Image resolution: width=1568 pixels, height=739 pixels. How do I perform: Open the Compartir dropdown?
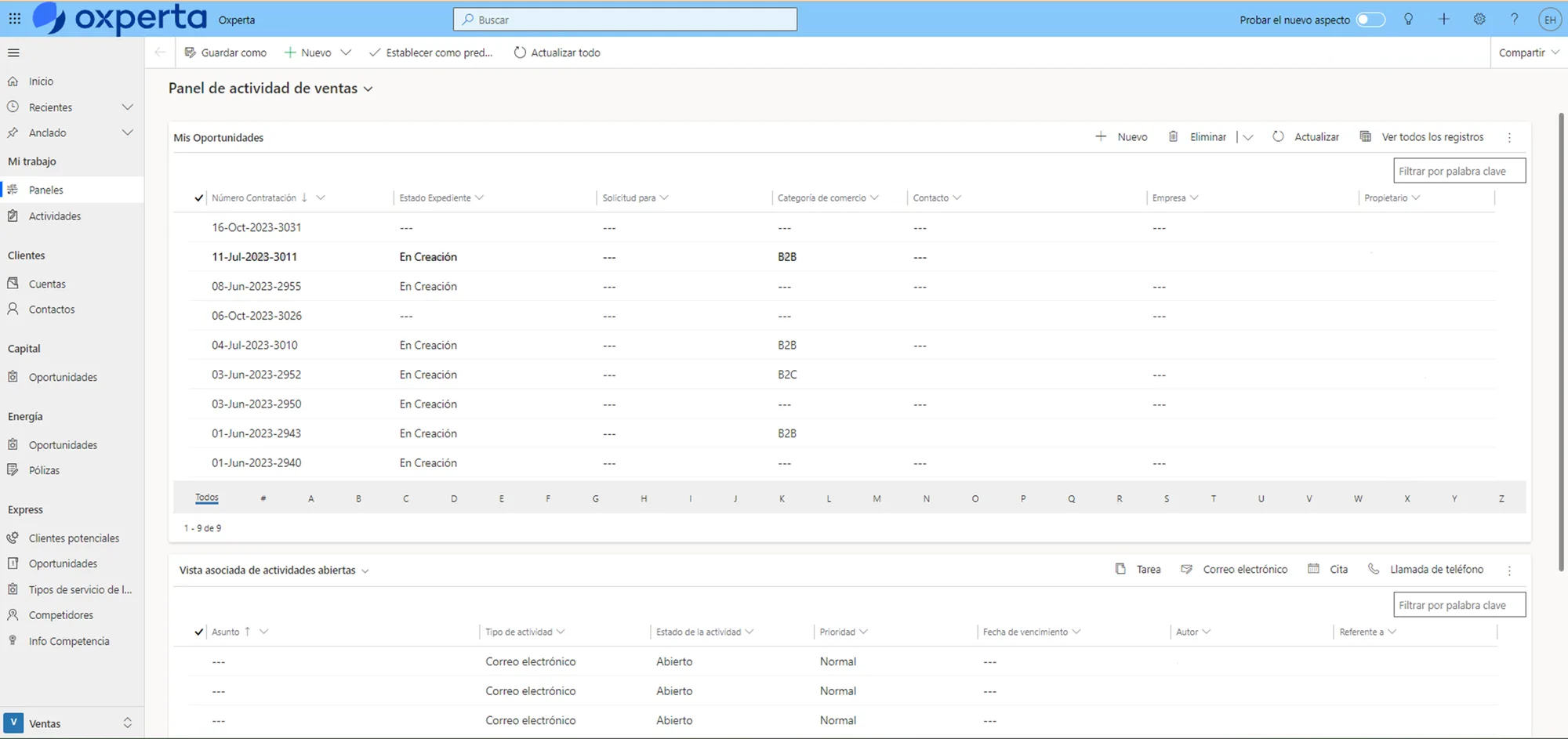point(1528,53)
